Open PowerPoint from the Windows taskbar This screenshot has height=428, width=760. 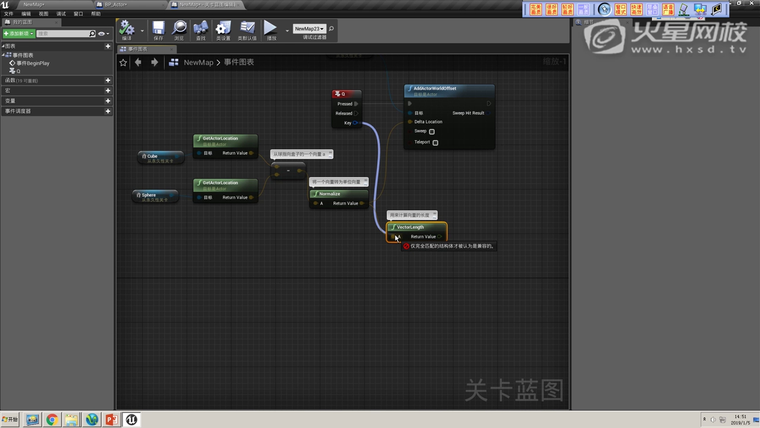pyautogui.click(x=112, y=419)
